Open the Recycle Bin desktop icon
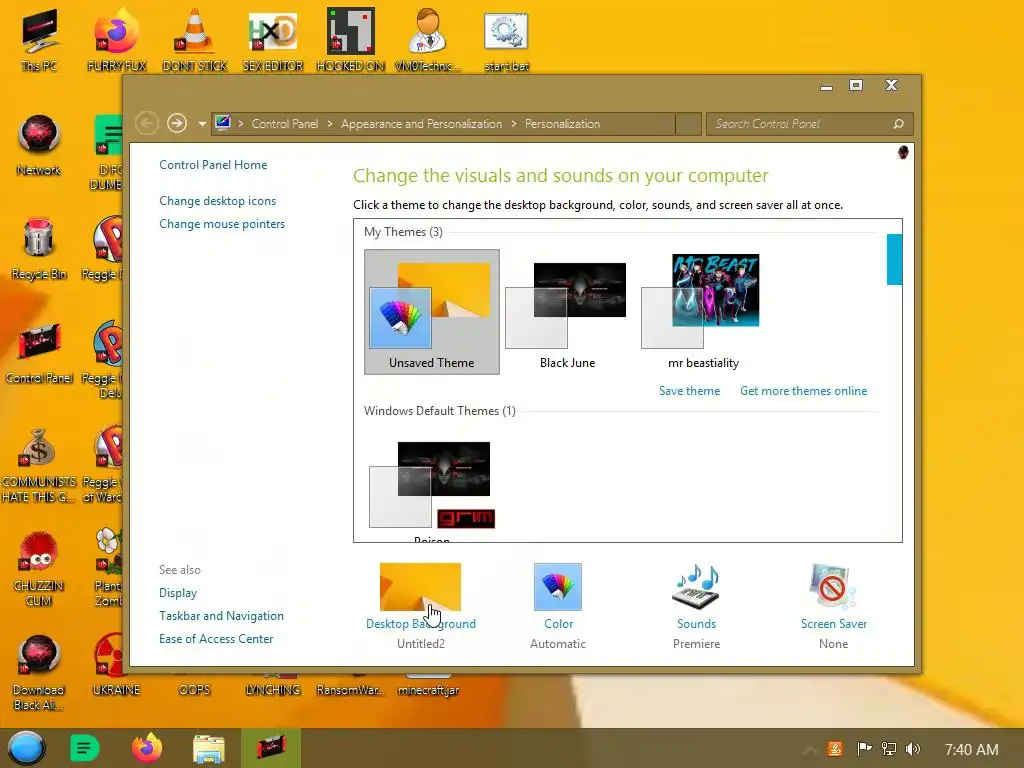The height and width of the screenshot is (768, 1024). click(39, 249)
